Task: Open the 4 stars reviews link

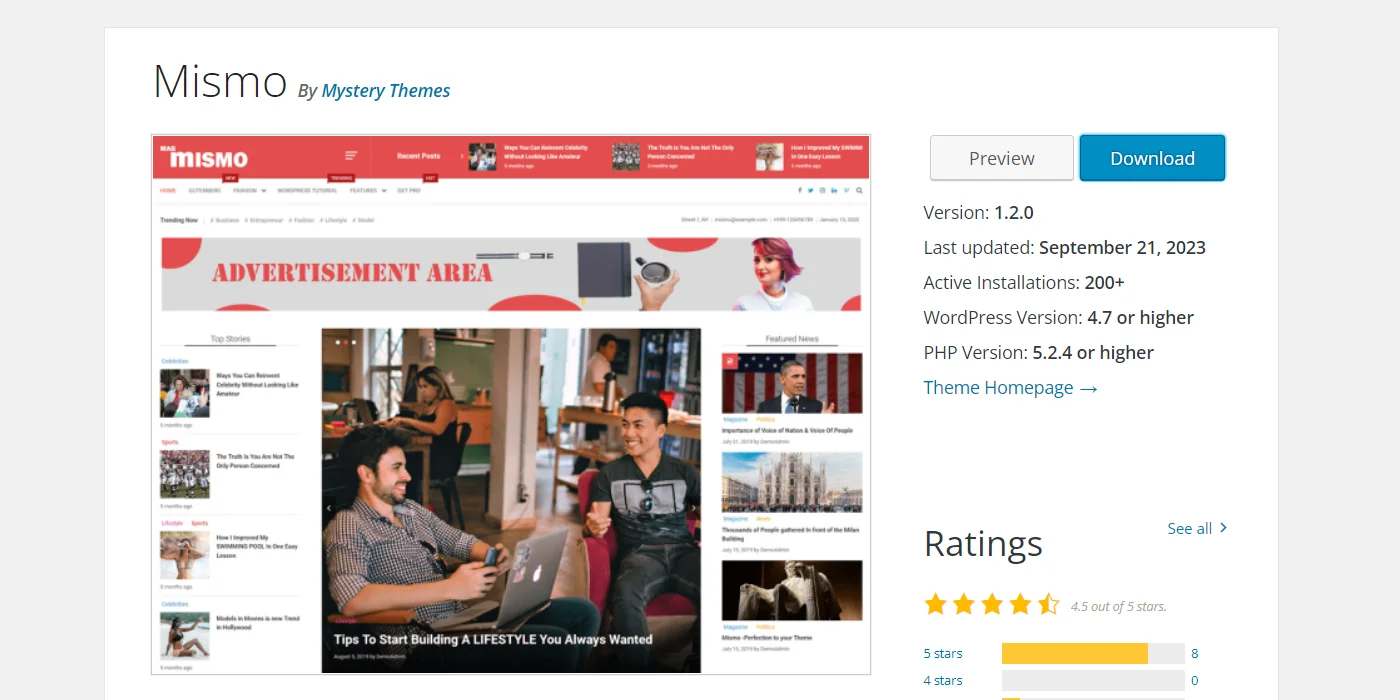Action: [943, 680]
